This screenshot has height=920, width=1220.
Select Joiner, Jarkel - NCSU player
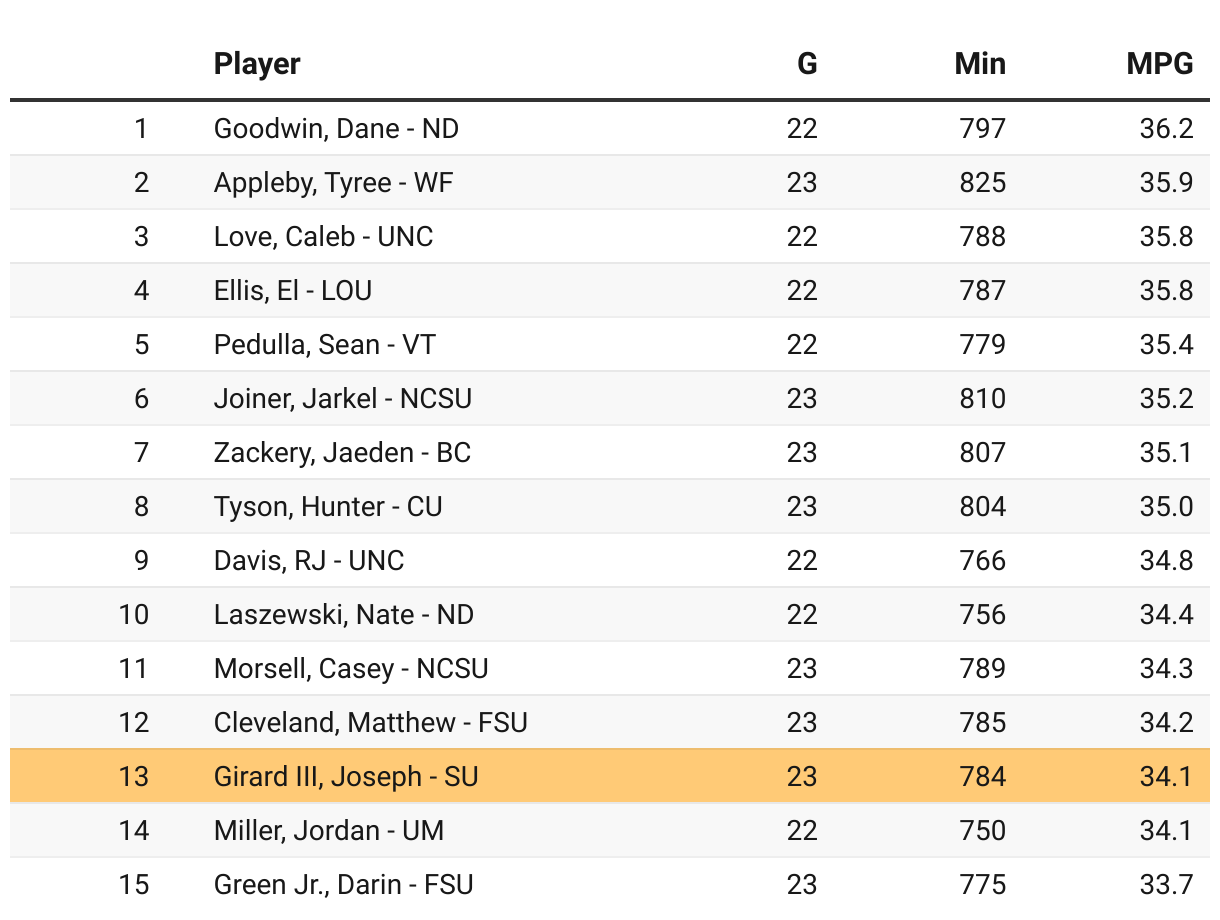343,398
